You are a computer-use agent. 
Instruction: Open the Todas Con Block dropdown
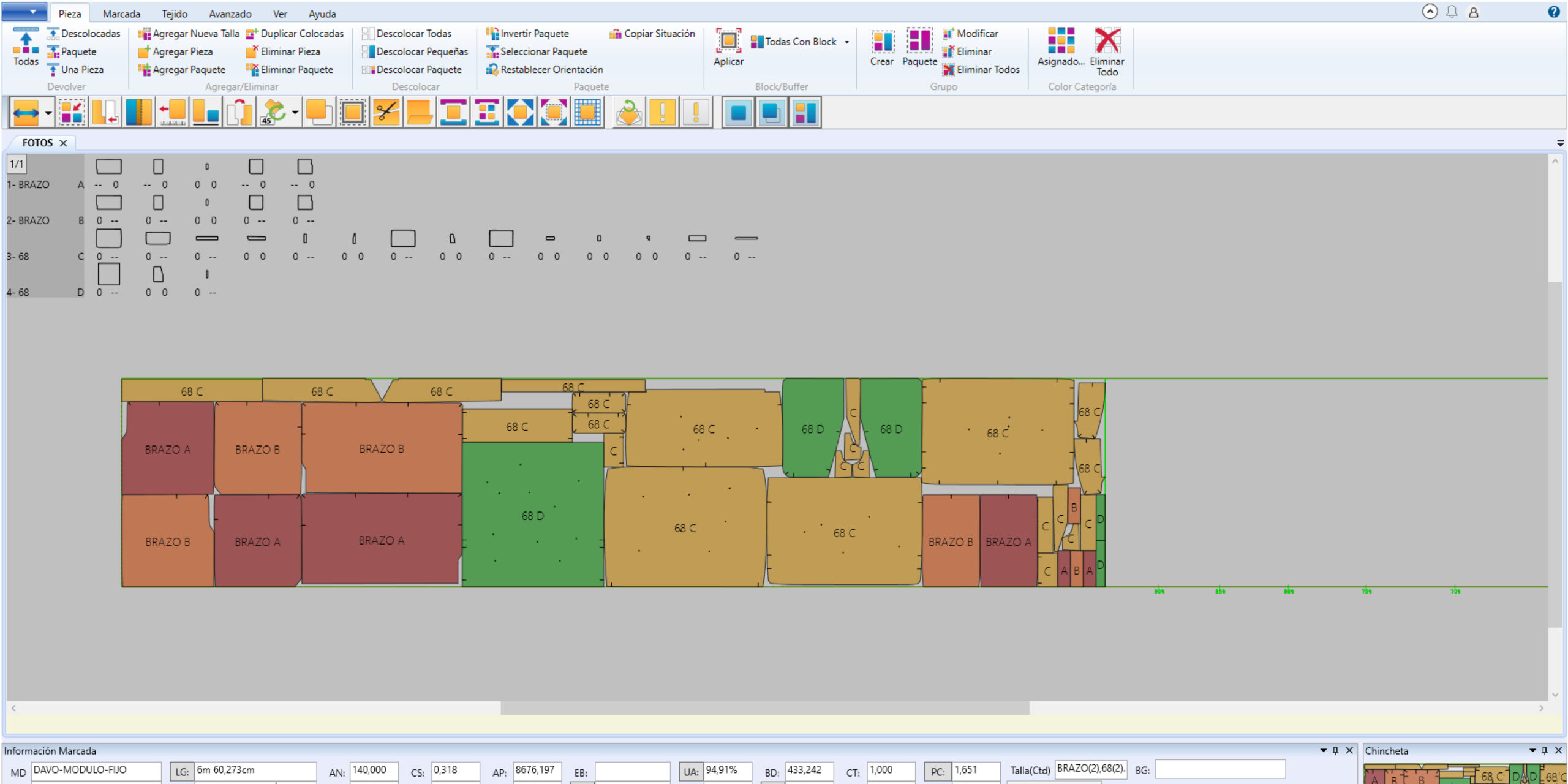pyautogui.click(x=847, y=42)
